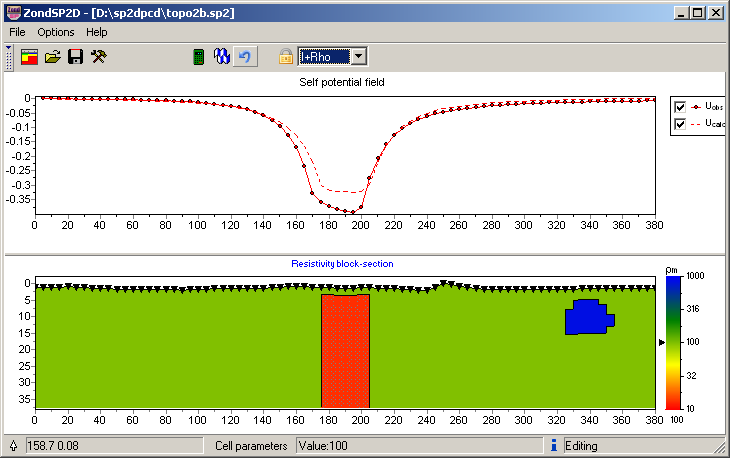Image resolution: width=730 pixels, height=458 pixels.
Task: Expand the I+Rho dropdown list
Action: (x=359, y=57)
